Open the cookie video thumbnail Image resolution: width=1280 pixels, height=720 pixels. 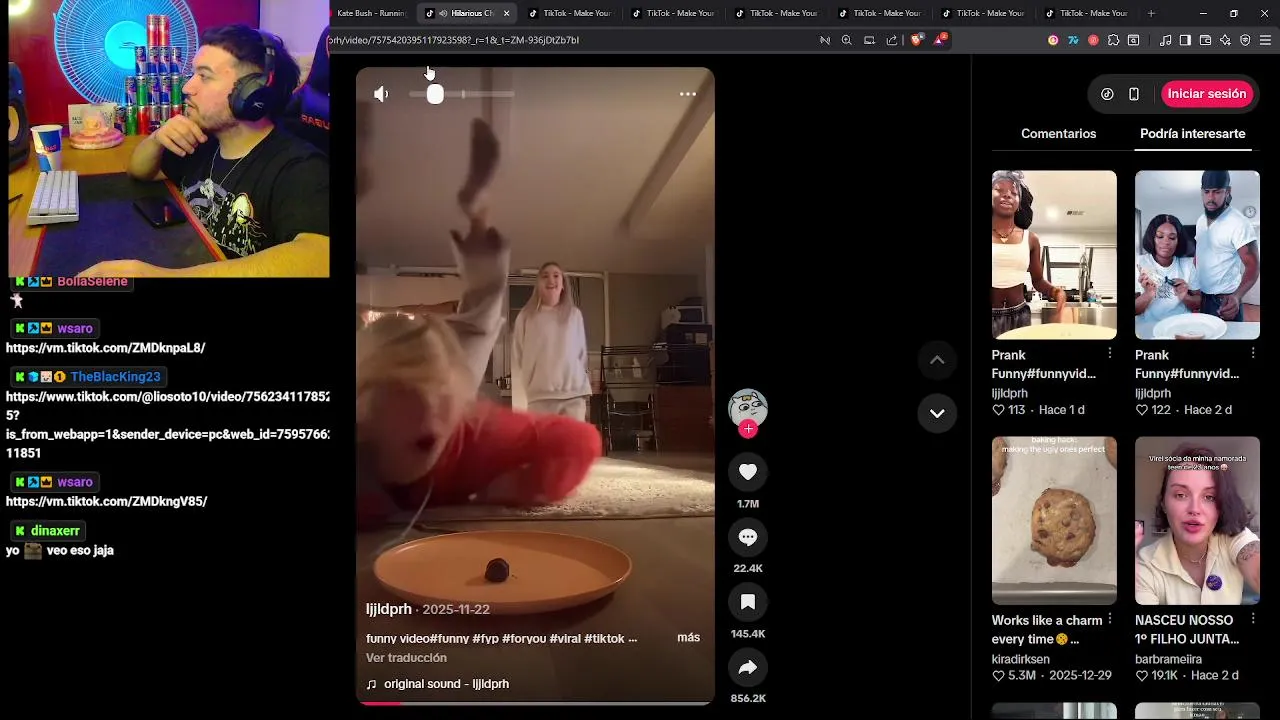1054,520
